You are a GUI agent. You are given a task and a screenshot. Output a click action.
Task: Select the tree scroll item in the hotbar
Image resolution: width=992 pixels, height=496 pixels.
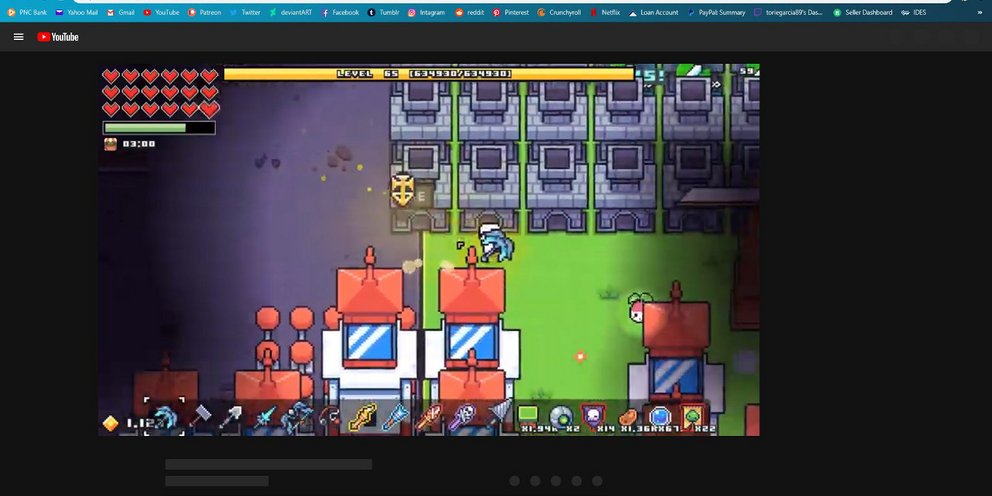click(693, 416)
